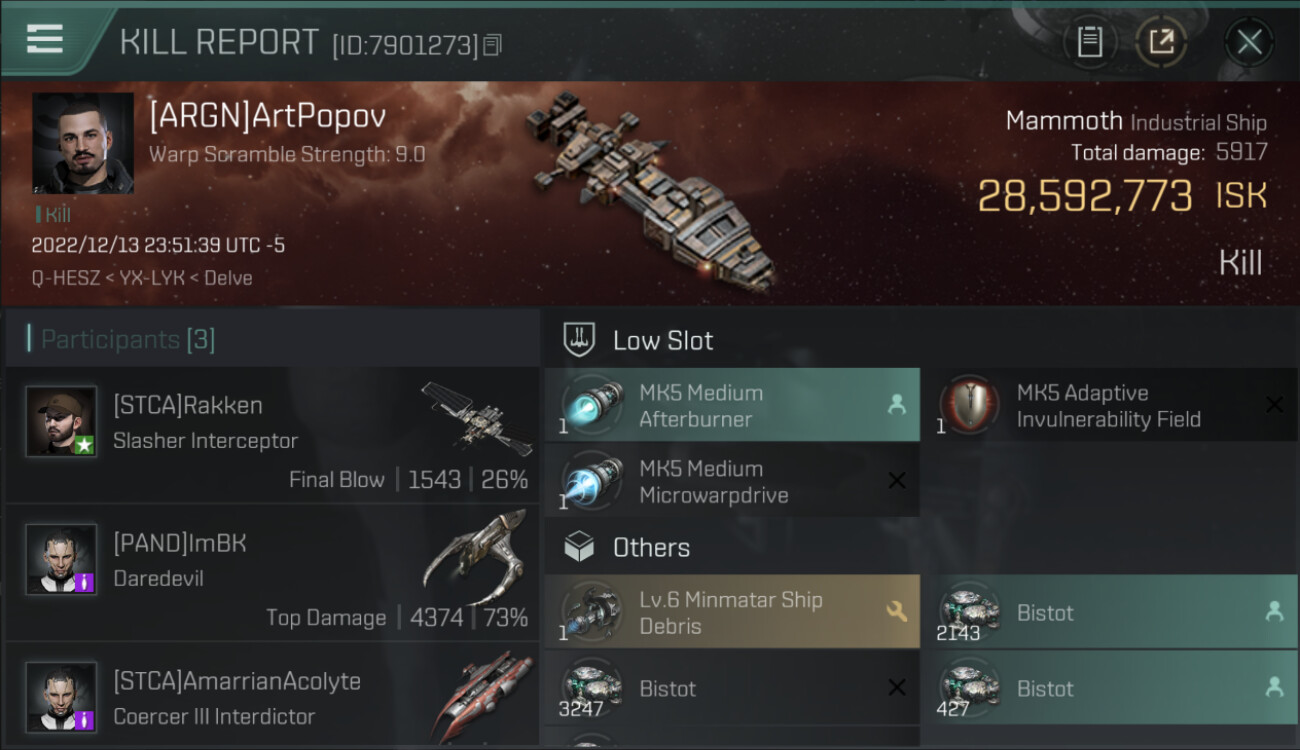Close the kill report window
This screenshot has height=750, width=1300.
coord(1249,42)
